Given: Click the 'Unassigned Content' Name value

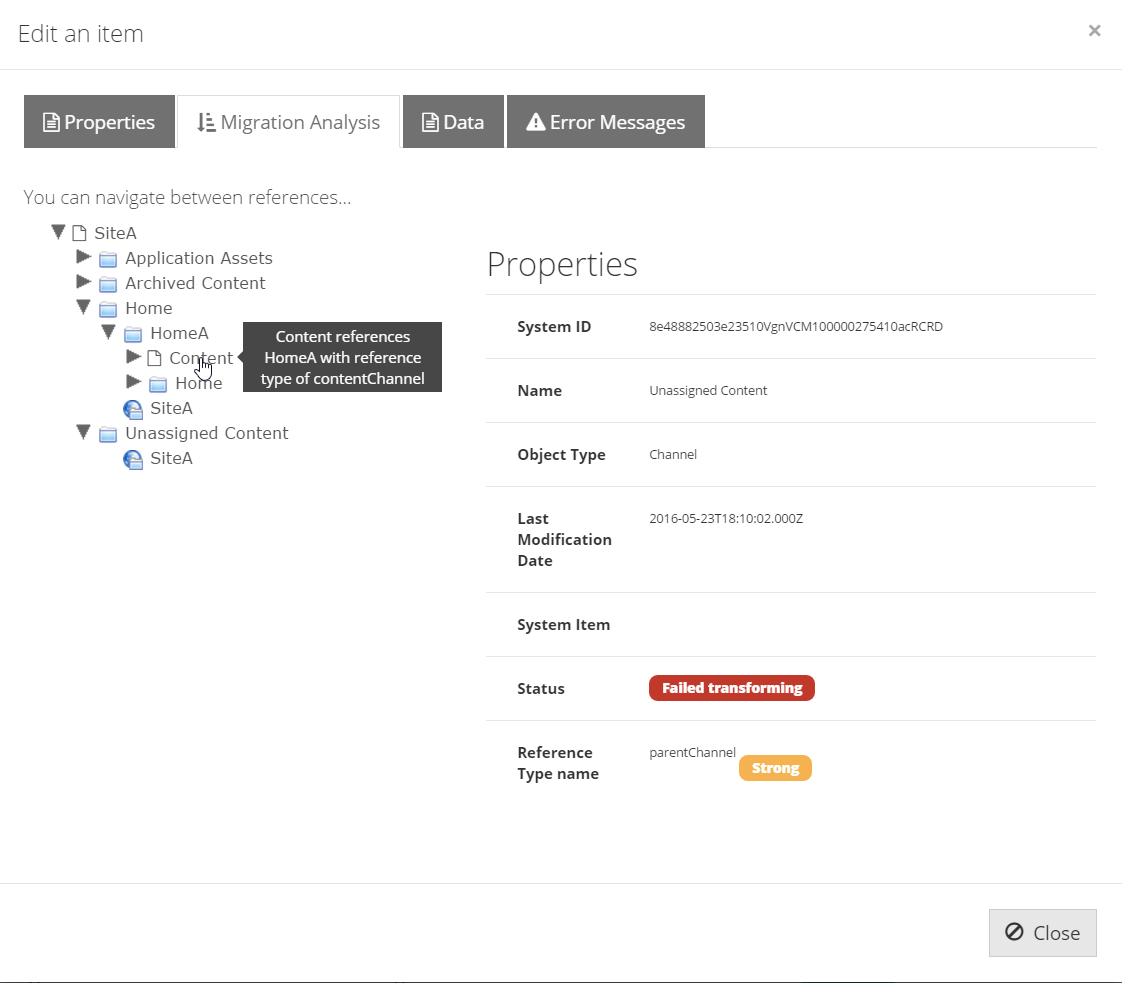Looking at the screenshot, I should (708, 391).
